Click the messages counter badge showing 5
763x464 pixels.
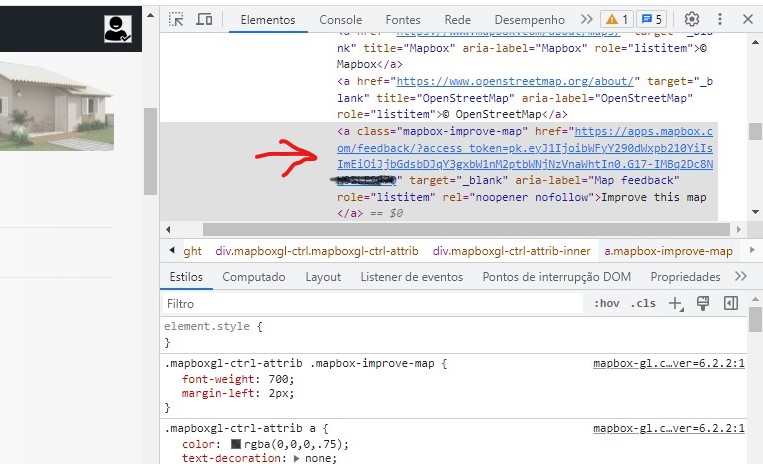(652, 19)
